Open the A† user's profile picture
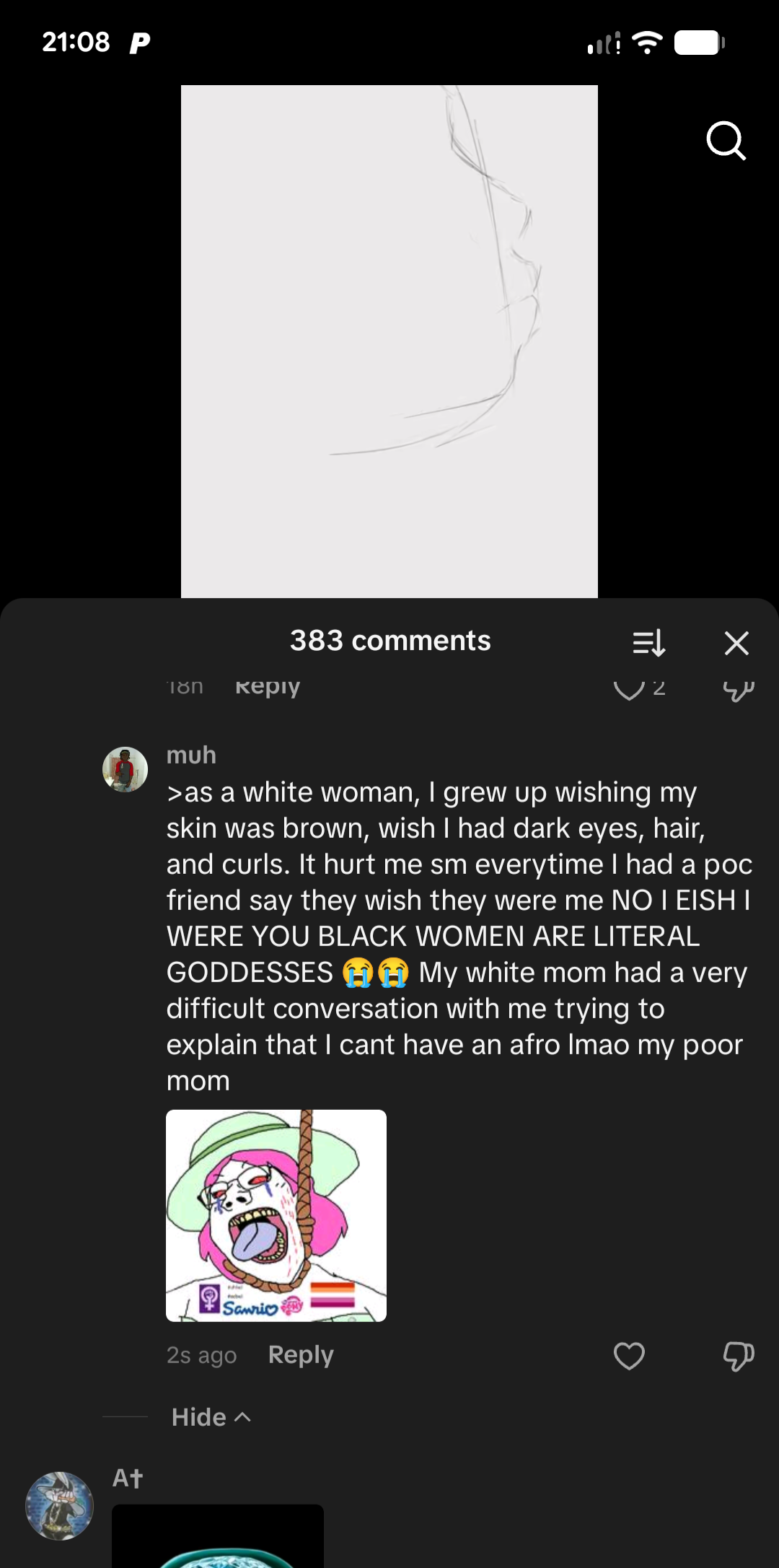The height and width of the screenshot is (1568, 779). pos(59,1505)
